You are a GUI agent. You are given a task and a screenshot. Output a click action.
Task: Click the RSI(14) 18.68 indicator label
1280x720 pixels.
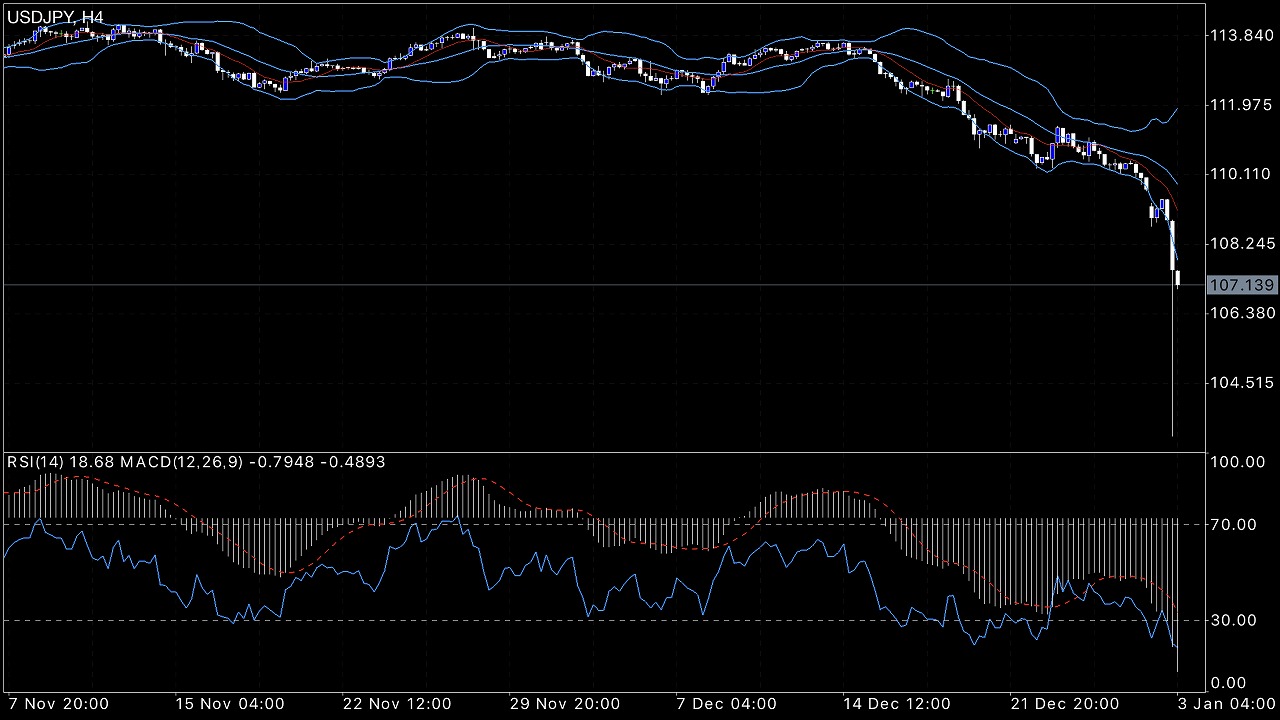(x=61, y=462)
